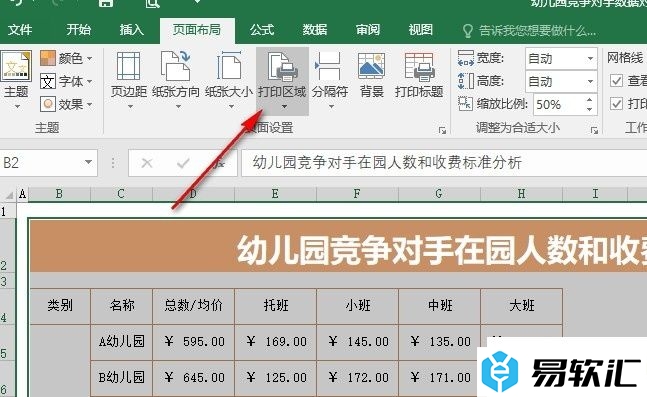Click the 中班 header cell
Screen dimensions: 647x397
[x=439, y=306]
